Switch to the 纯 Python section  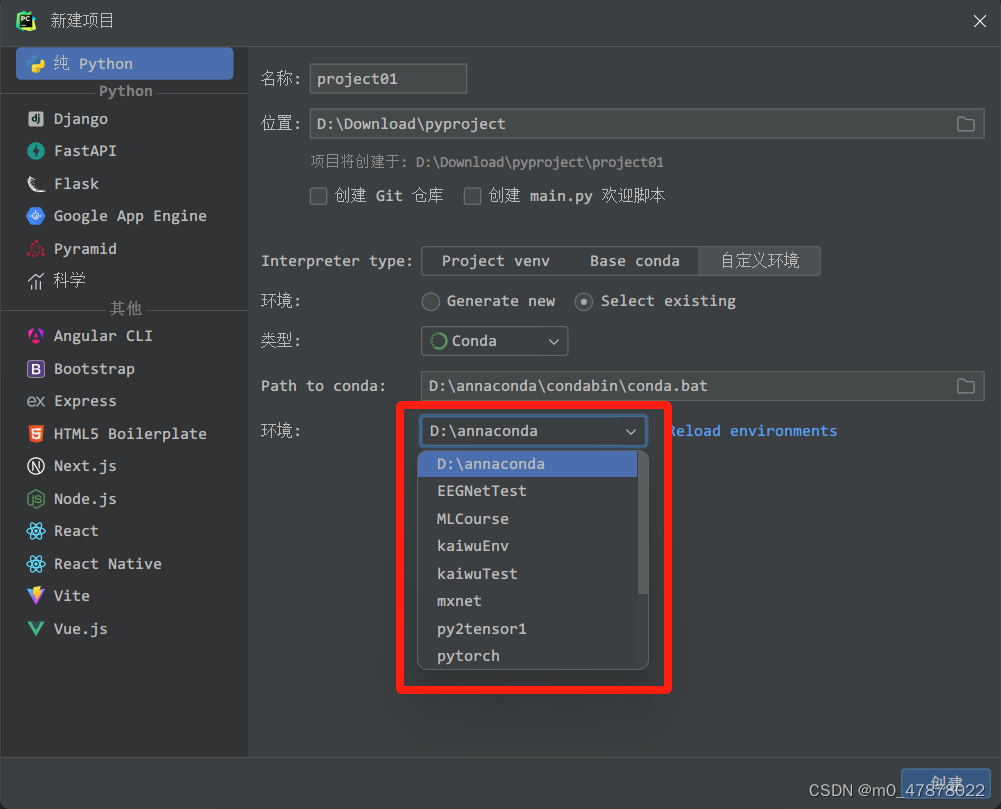(x=124, y=63)
